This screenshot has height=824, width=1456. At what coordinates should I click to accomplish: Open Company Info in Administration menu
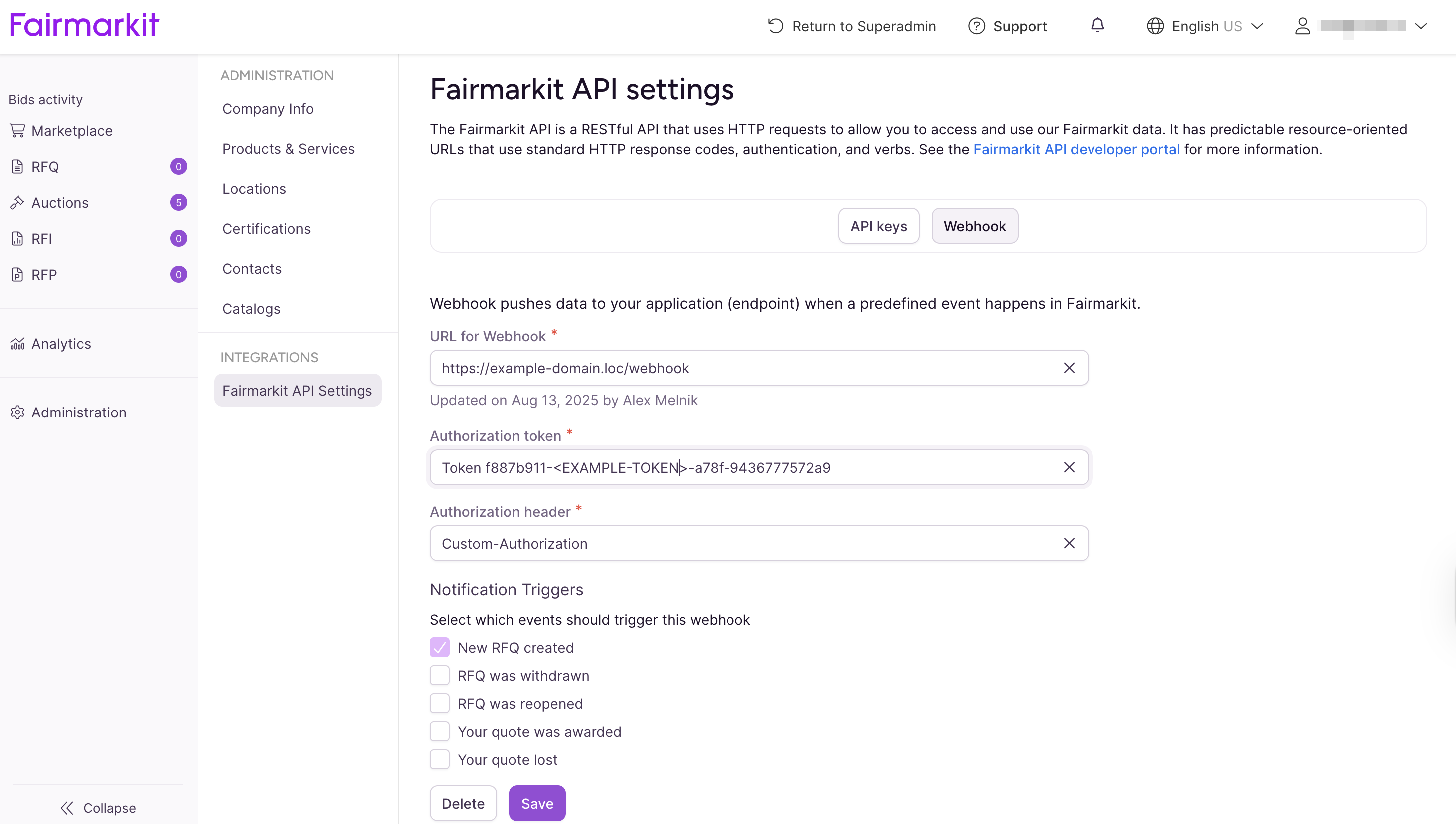click(268, 109)
